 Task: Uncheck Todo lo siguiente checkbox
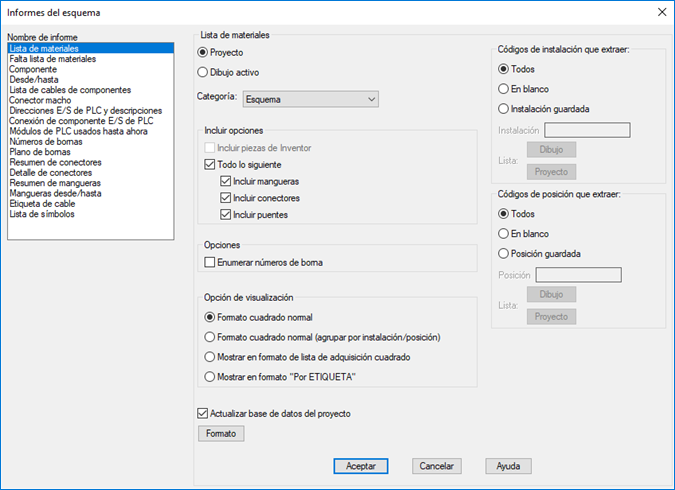tap(209, 164)
